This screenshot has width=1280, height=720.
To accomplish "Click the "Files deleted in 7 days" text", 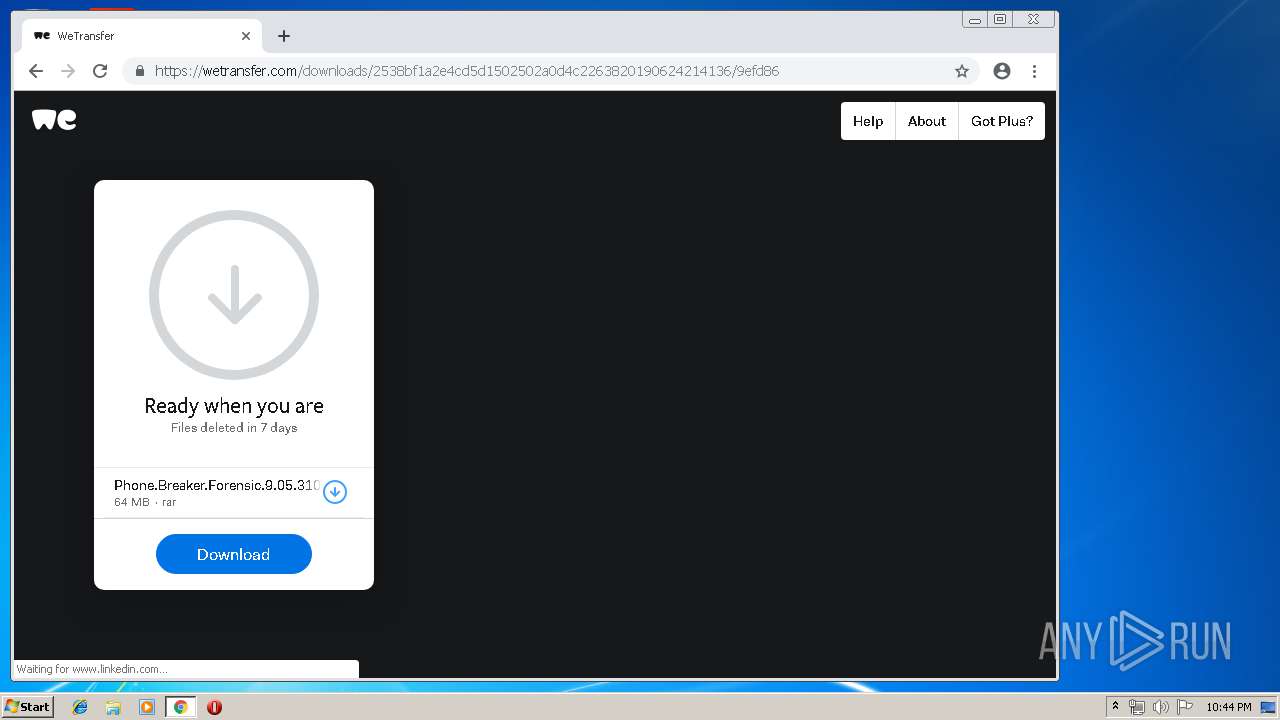I will point(234,428).
